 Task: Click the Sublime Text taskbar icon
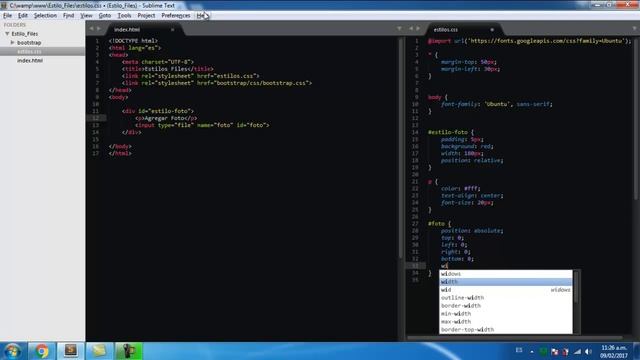click(71, 351)
